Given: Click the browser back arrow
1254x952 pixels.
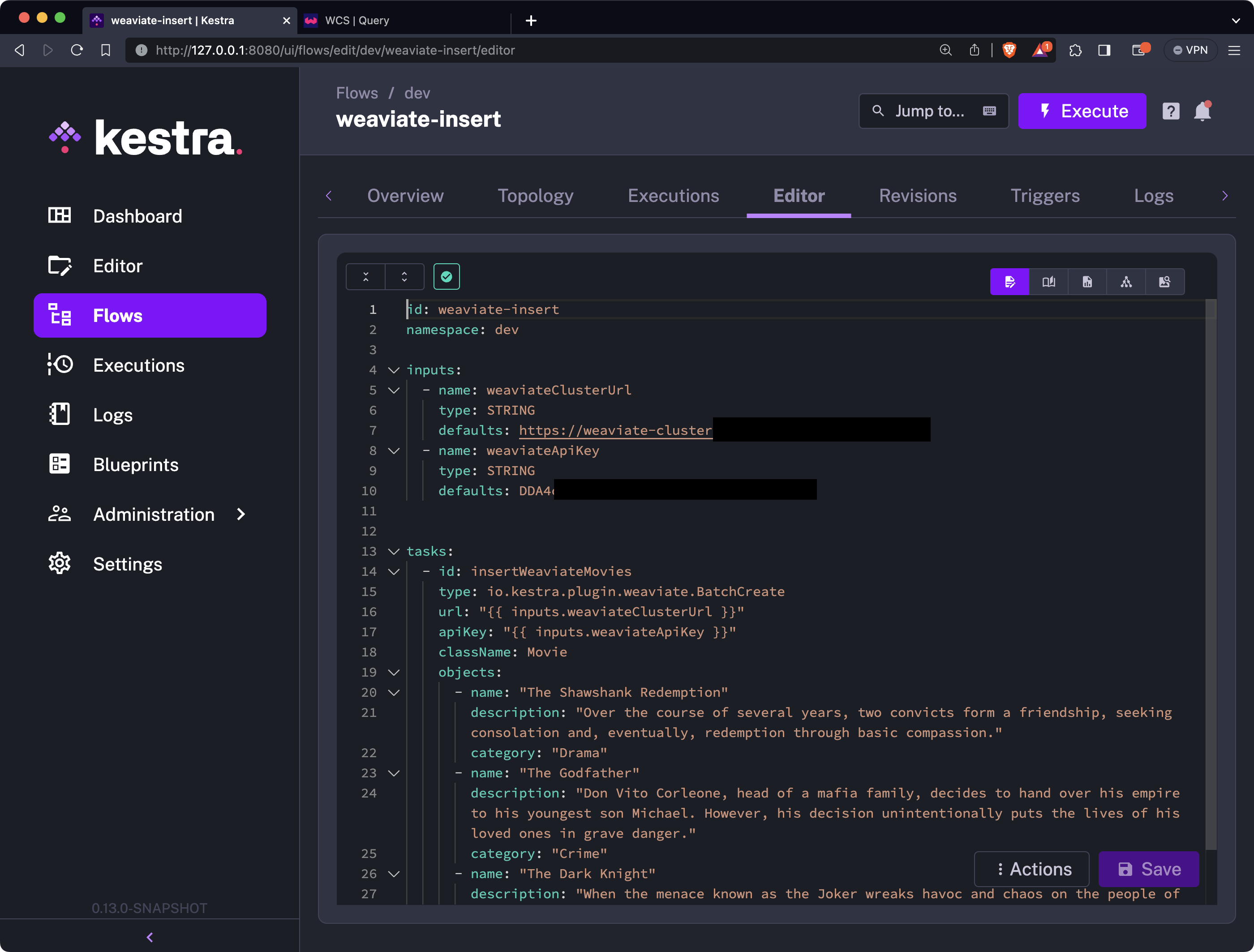Looking at the screenshot, I should pyautogui.click(x=20, y=50).
